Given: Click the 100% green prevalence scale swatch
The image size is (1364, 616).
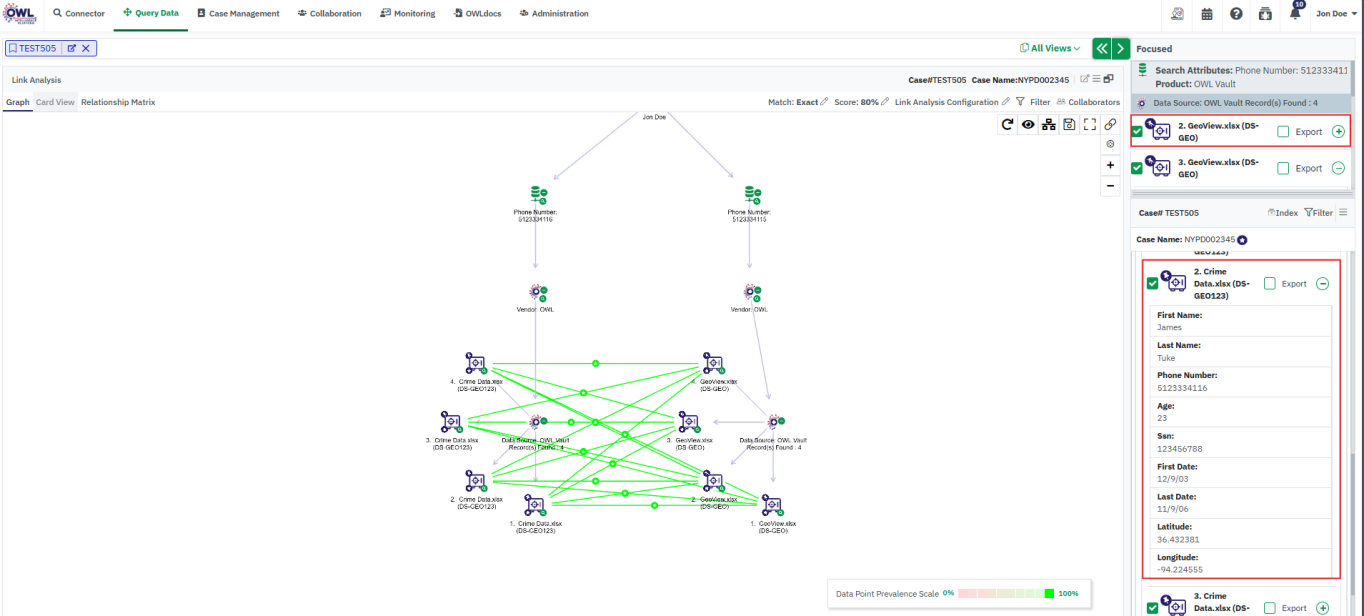Looking at the screenshot, I should coord(1049,594).
